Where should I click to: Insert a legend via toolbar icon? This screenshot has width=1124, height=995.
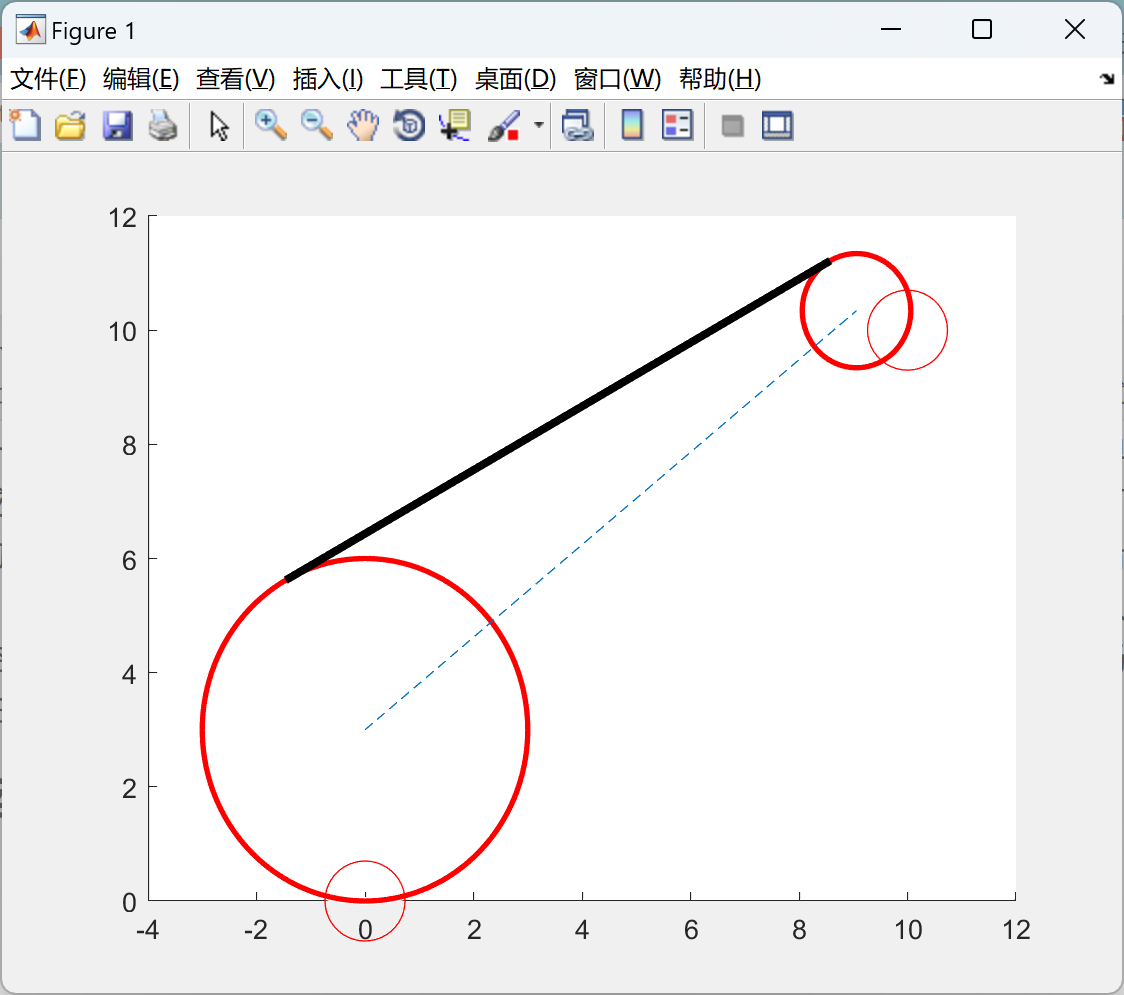(x=677, y=125)
